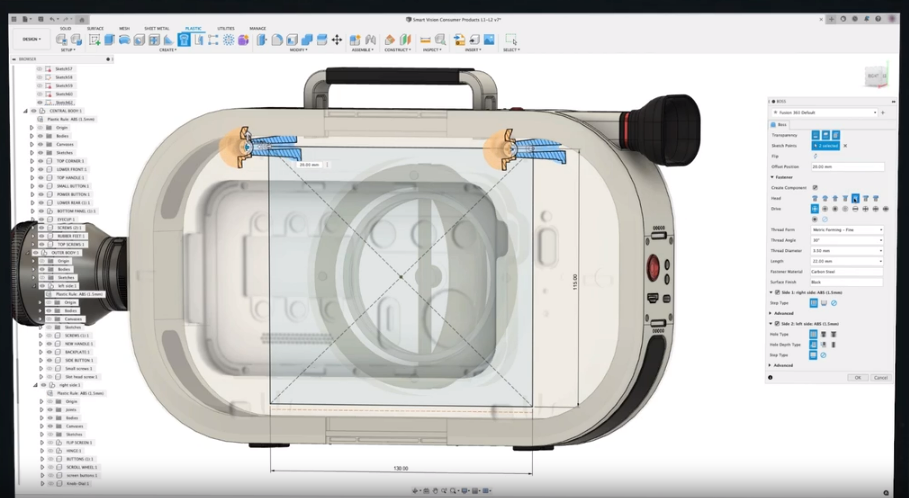Toggle the Side 2: left side checkbox
The image size is (909, 498).
tap(777, 323)
